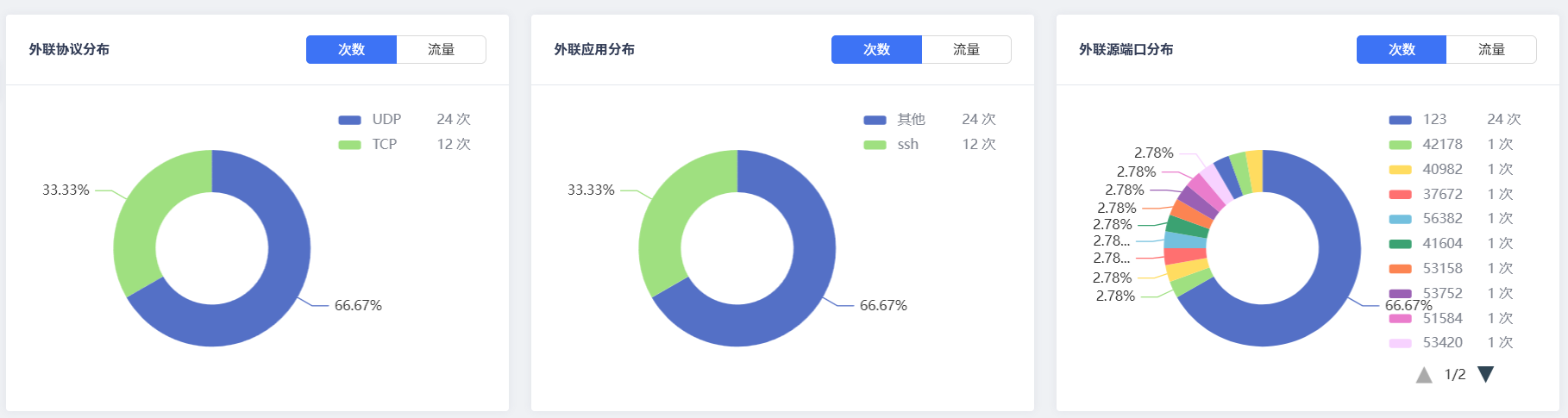Switch protocol distribution to 流量 tab
Screen dimensions: 1568x418
[441, 50]
